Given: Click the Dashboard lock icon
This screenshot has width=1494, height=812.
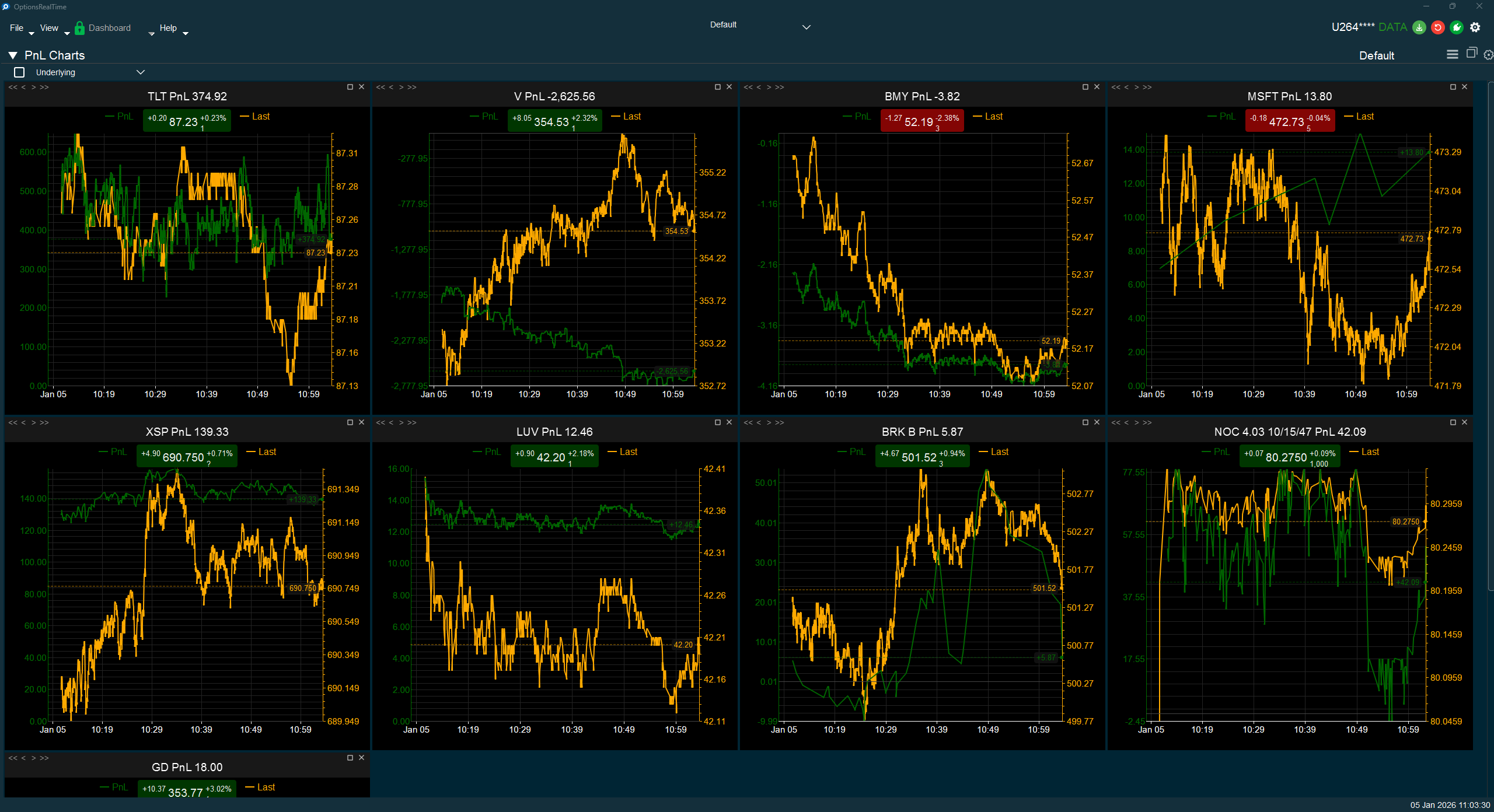Looking at the screenshot, I should 79,27.
